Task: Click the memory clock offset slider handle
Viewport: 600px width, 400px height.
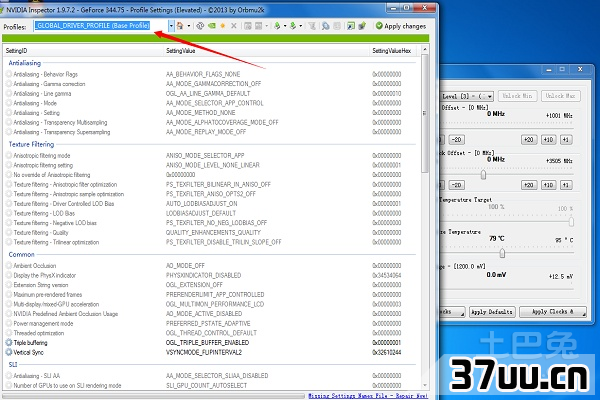Action: pos(483,175)
